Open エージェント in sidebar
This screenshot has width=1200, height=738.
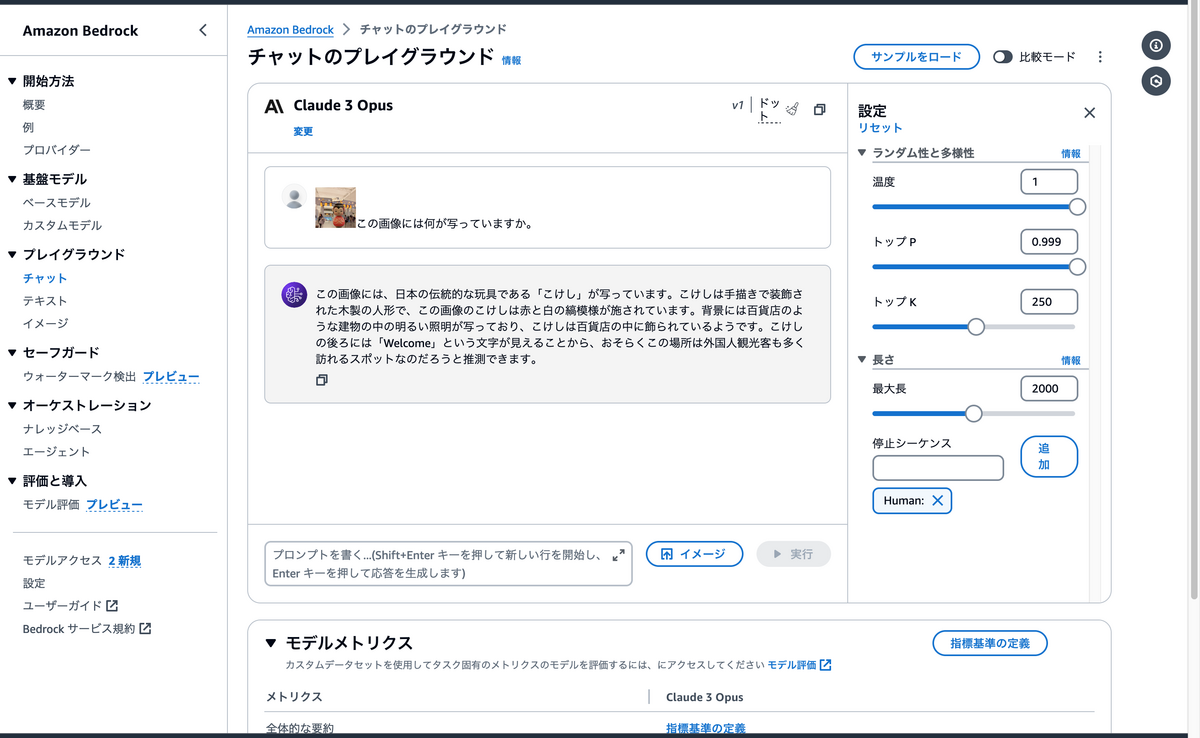point(56,452)
